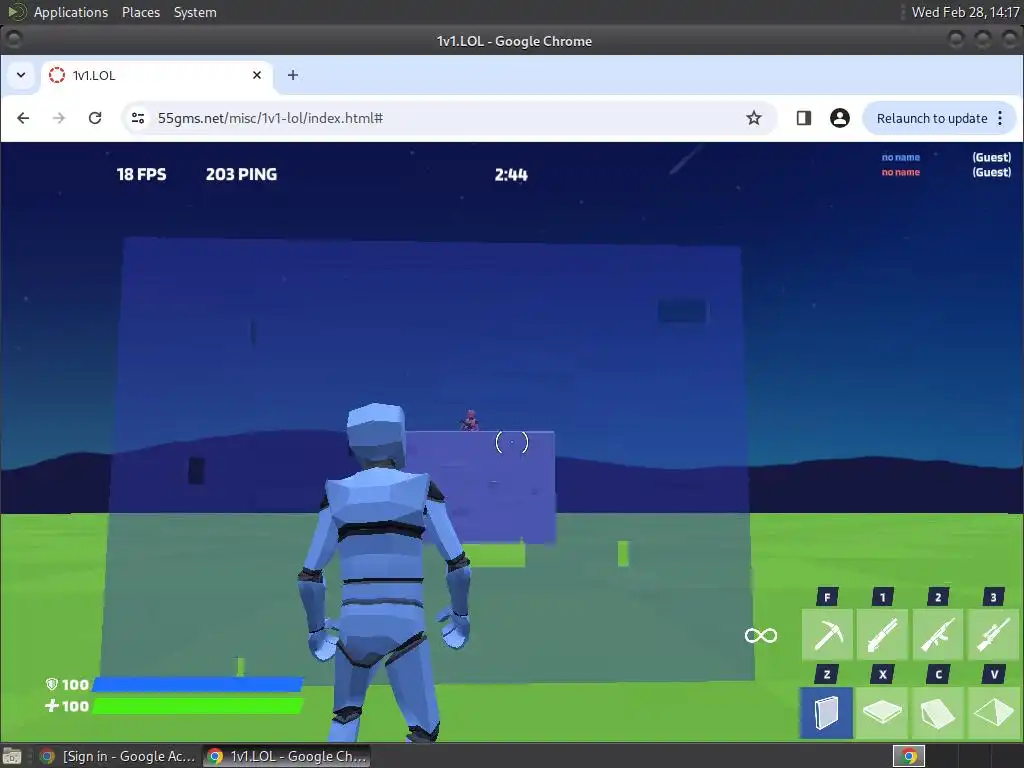Select the shotgun in slot 1

(x=882, y=634)
